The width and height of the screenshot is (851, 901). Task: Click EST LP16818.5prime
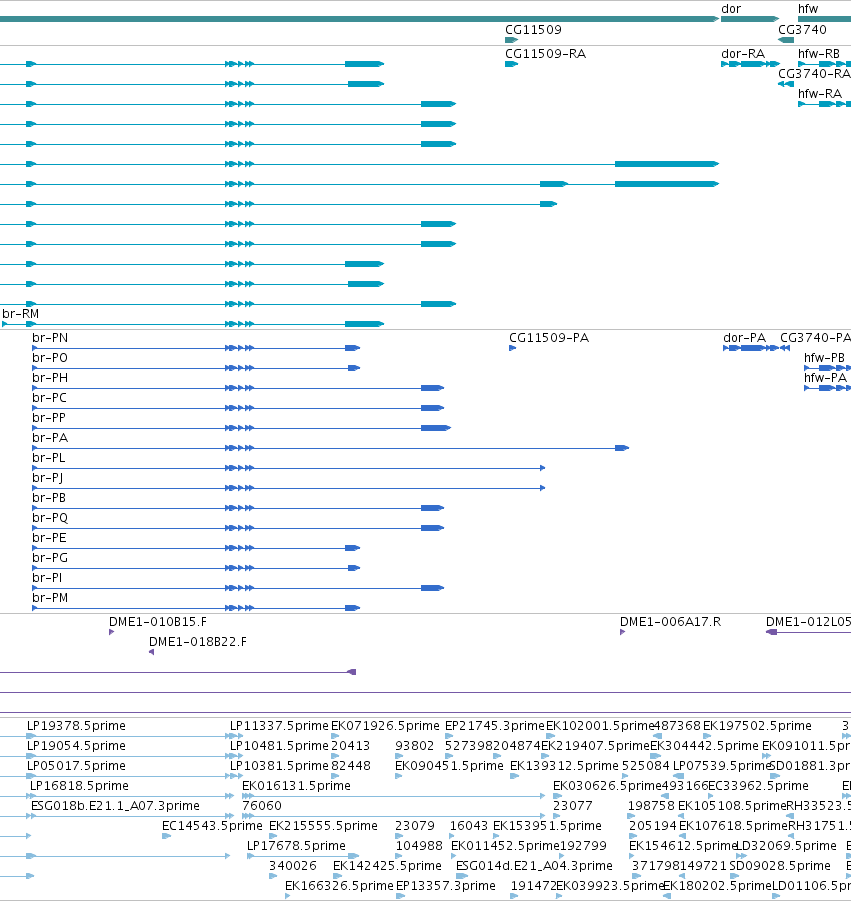[x=79, y=786]
